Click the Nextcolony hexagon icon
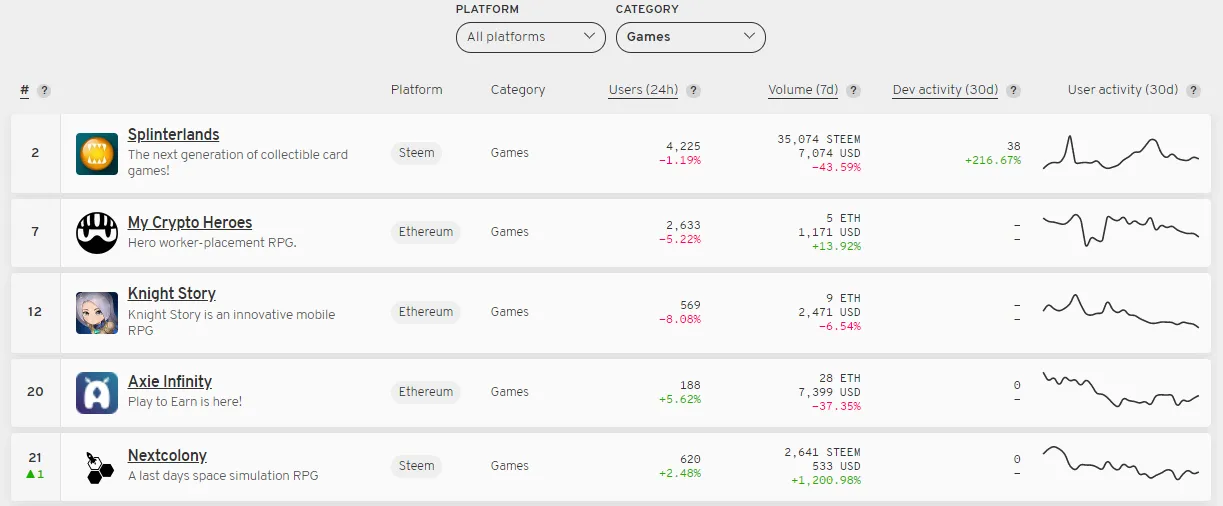Screen dimensions: 1223x506 (97, 467)
